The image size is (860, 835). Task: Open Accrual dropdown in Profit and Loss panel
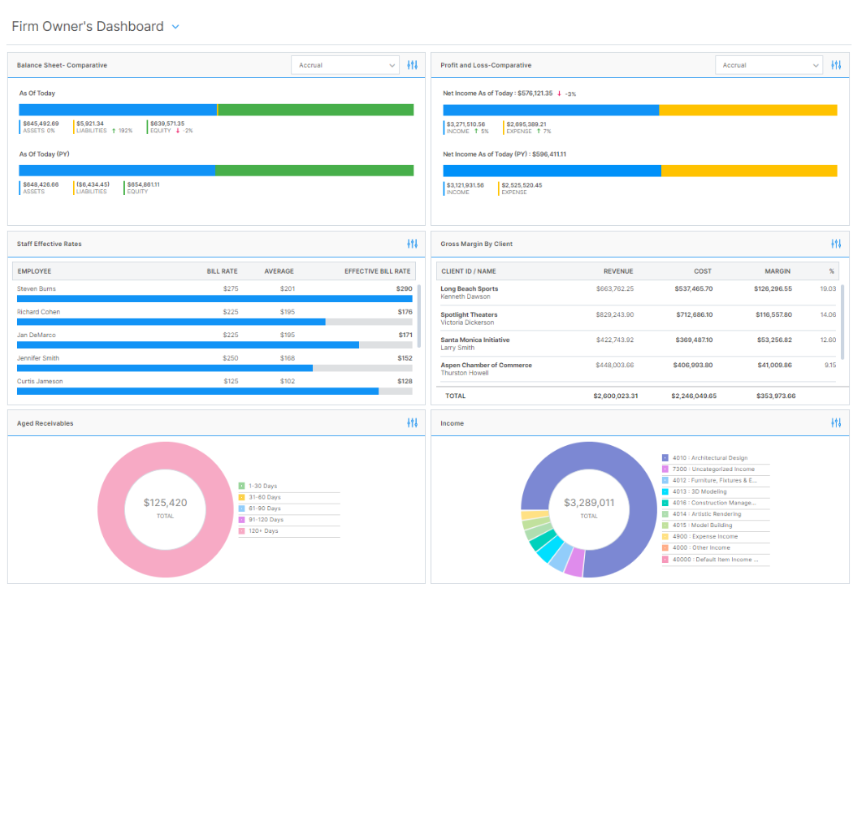769,65
